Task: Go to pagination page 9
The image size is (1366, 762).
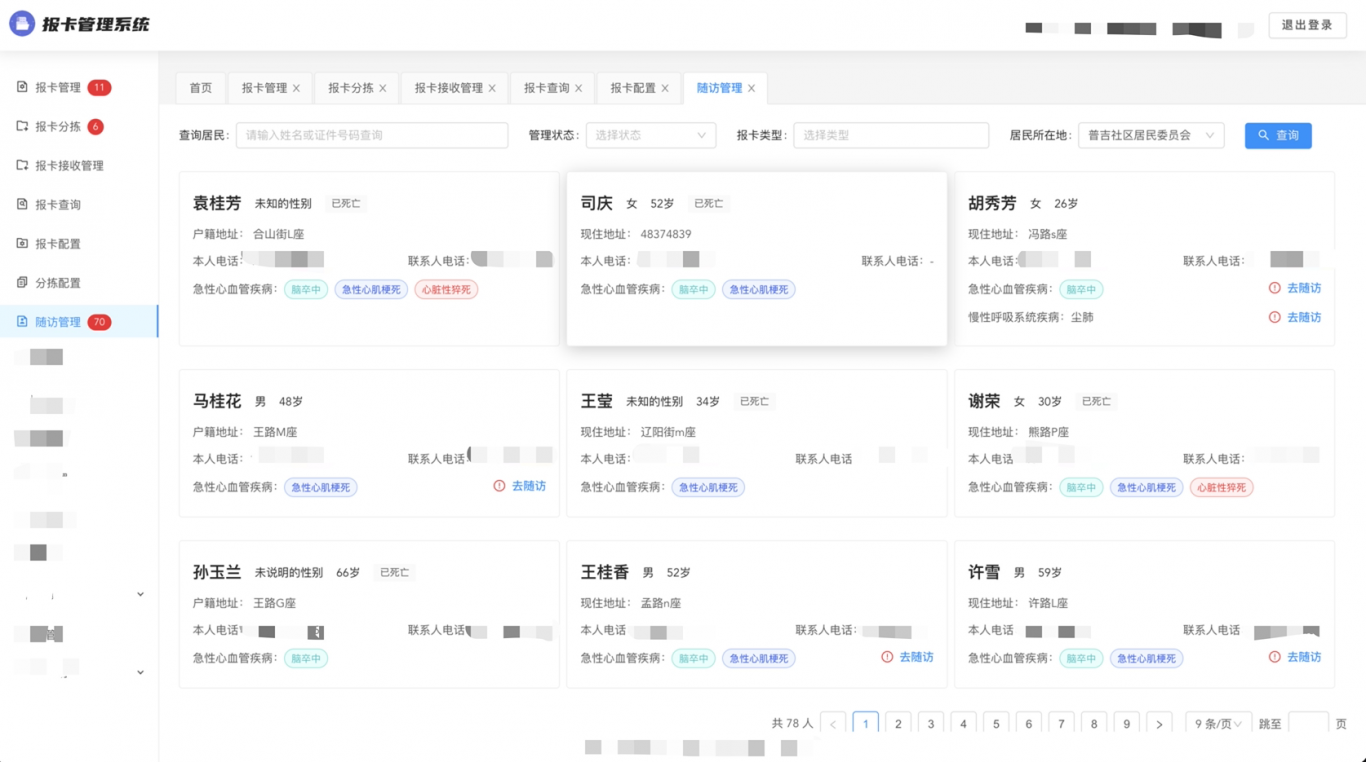Action: point(1127,724)
